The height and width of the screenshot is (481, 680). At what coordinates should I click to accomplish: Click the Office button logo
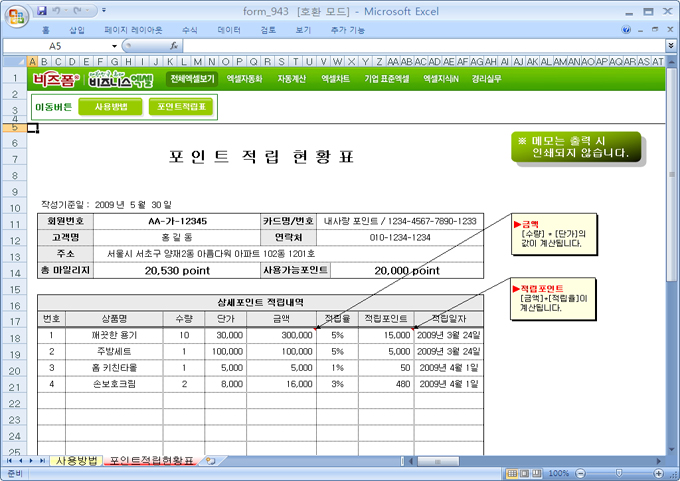tap(15, 15)
